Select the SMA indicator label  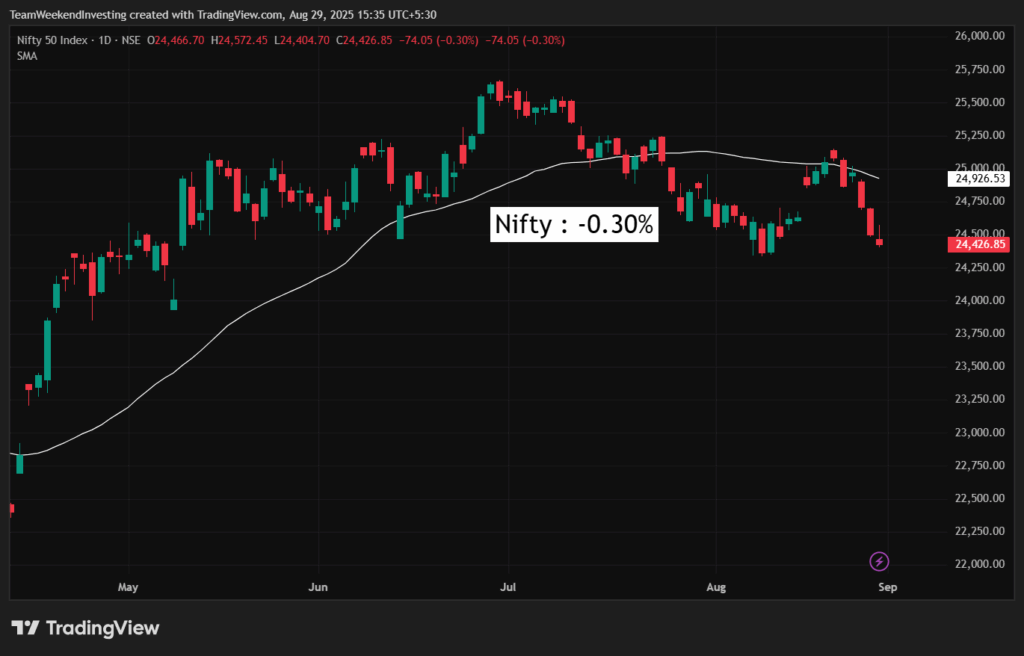tap(27, 56)
